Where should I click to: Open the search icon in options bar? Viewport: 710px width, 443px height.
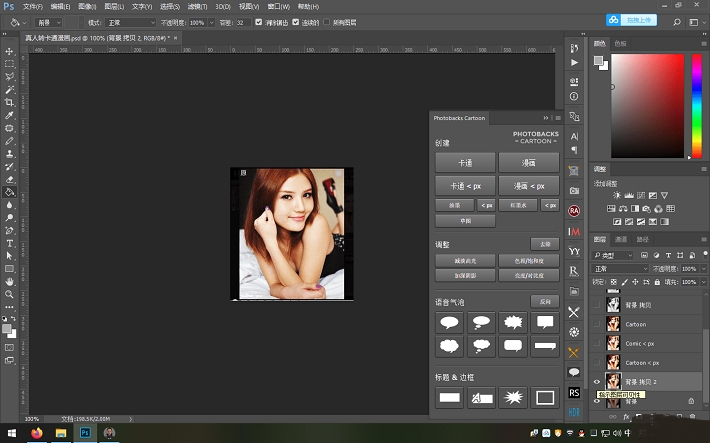[676, 22]
